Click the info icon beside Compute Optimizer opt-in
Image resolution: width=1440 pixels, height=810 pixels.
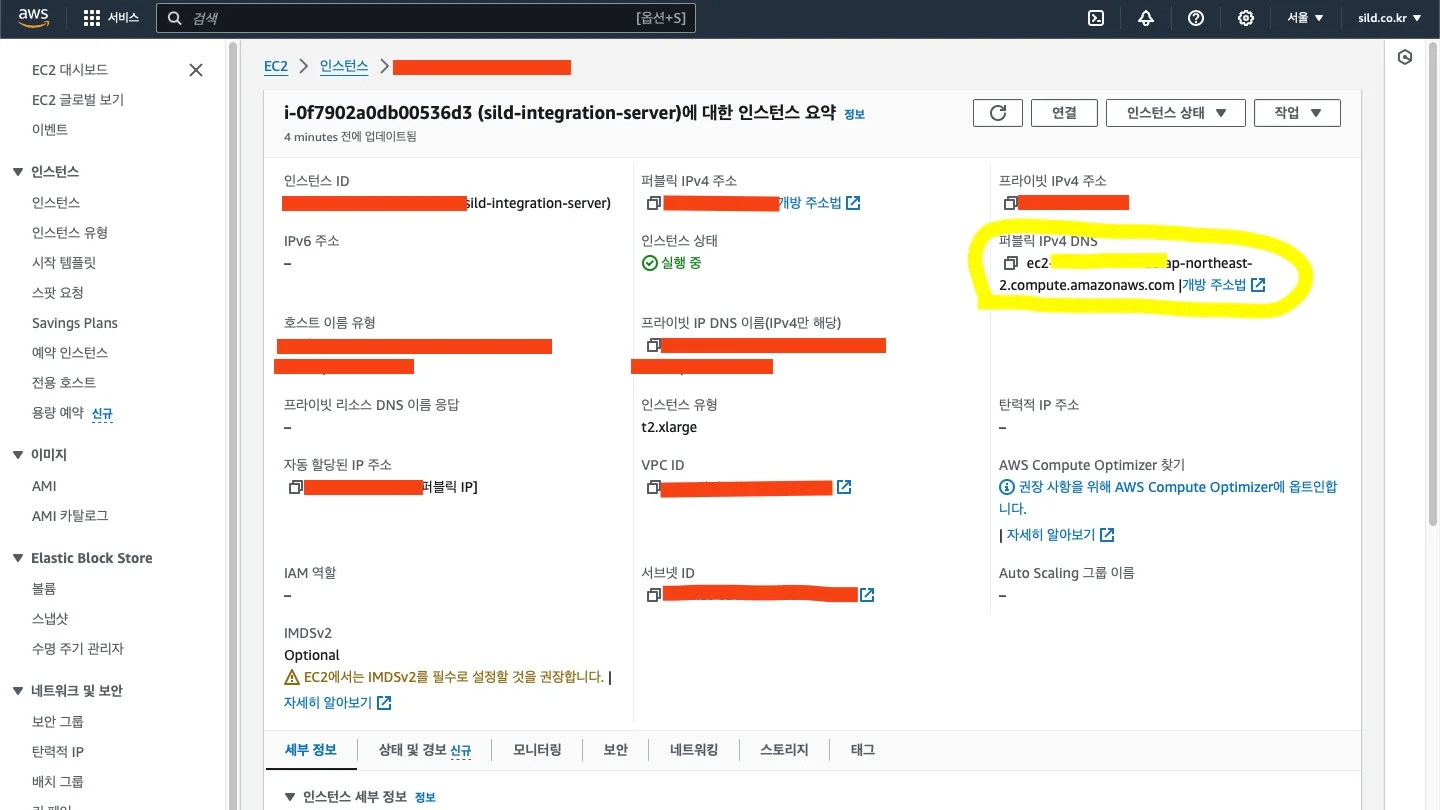click(x=1007, y=487)
